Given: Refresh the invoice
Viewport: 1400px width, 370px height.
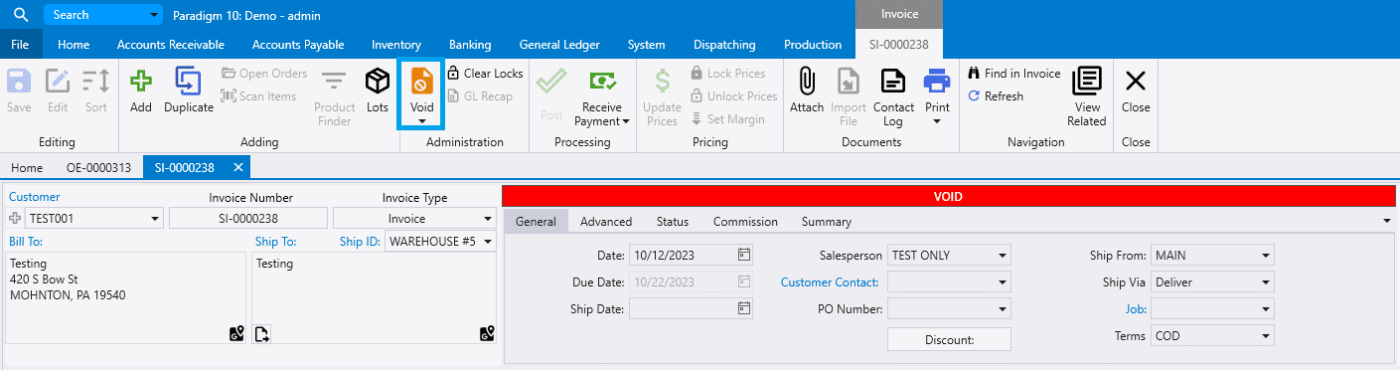Looking at the screenshot, I should coord(996,97).
